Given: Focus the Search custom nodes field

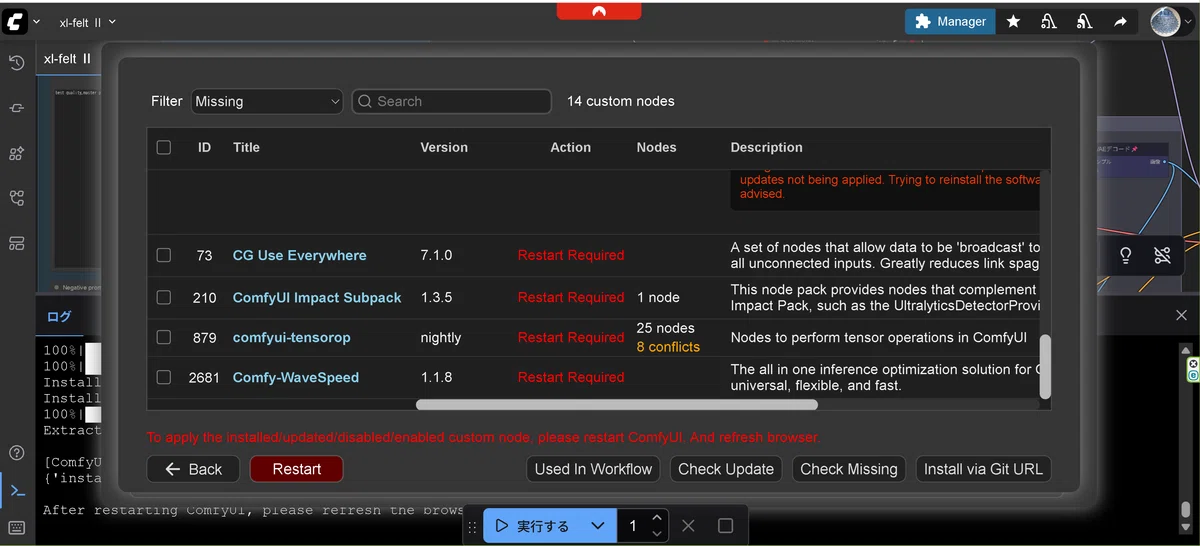Looking at the screenshot, I should (x=451, y=101).
